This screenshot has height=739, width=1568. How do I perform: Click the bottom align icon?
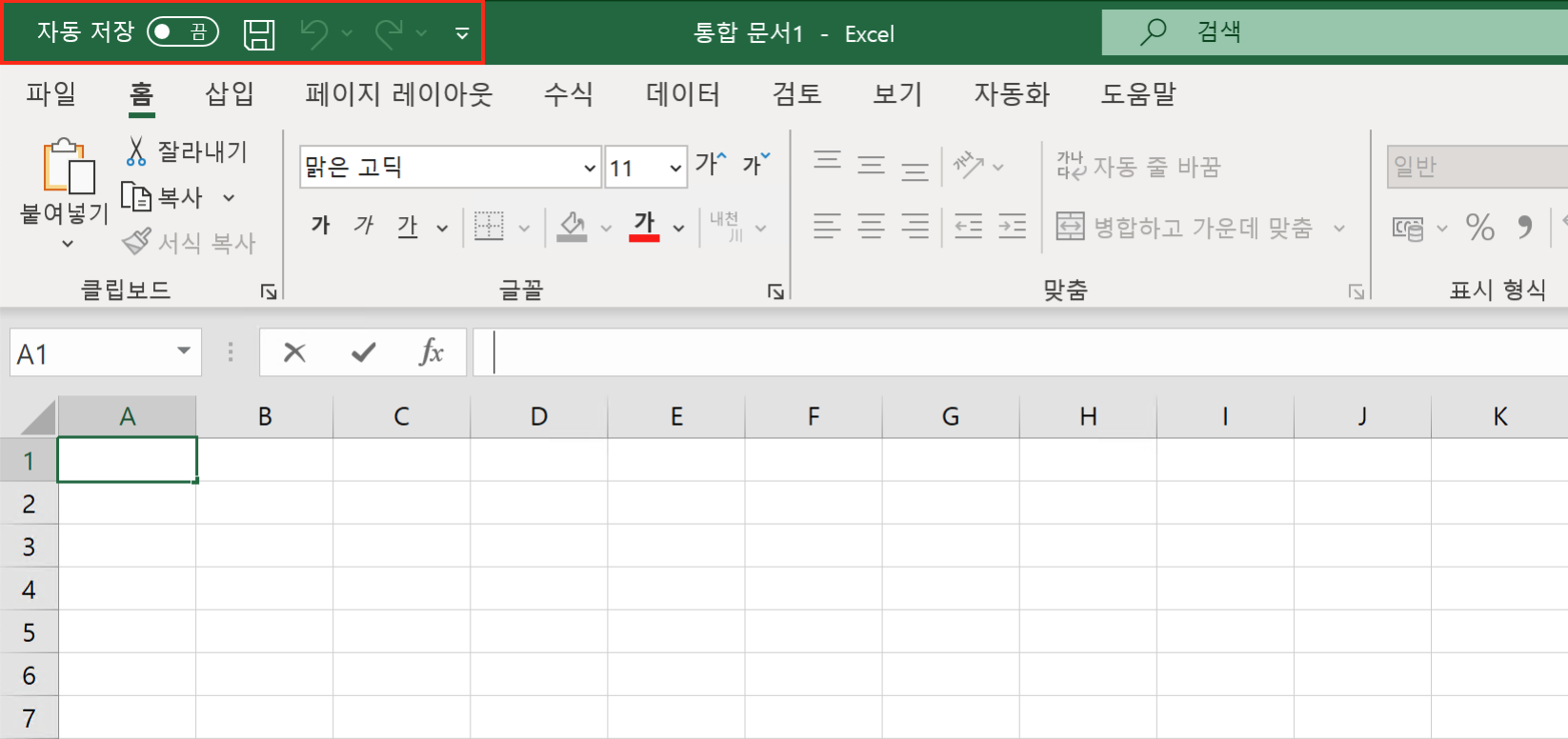pyautogui.click(x=915, y=170)
